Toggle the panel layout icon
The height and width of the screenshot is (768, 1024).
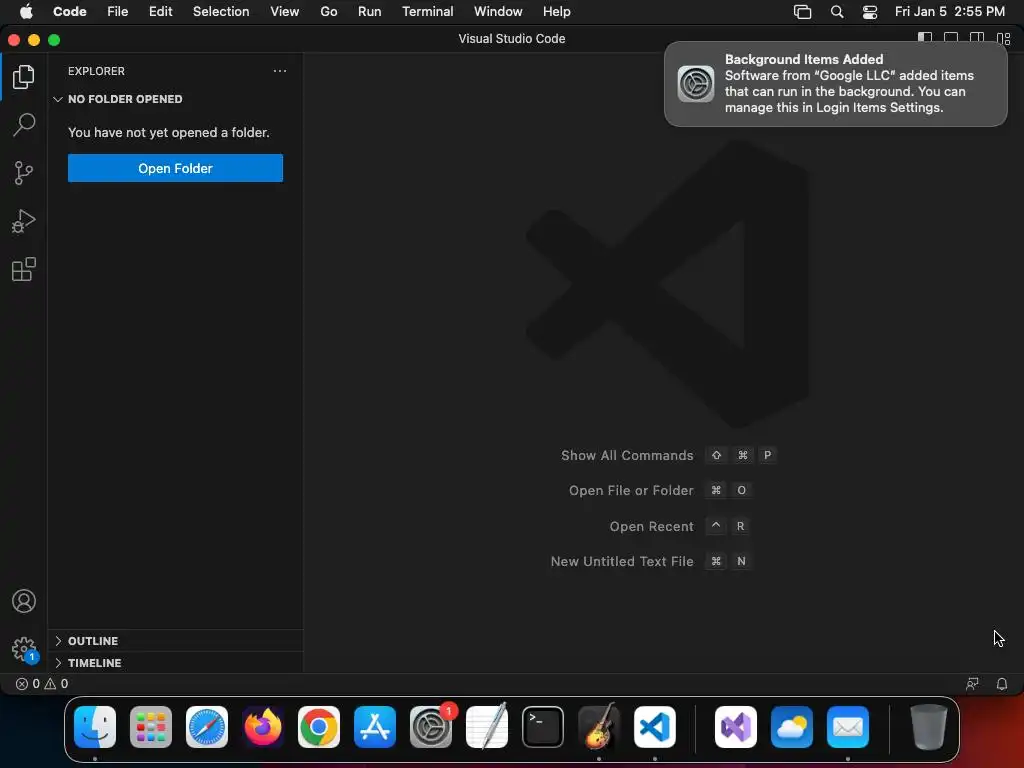pos(951,39)
